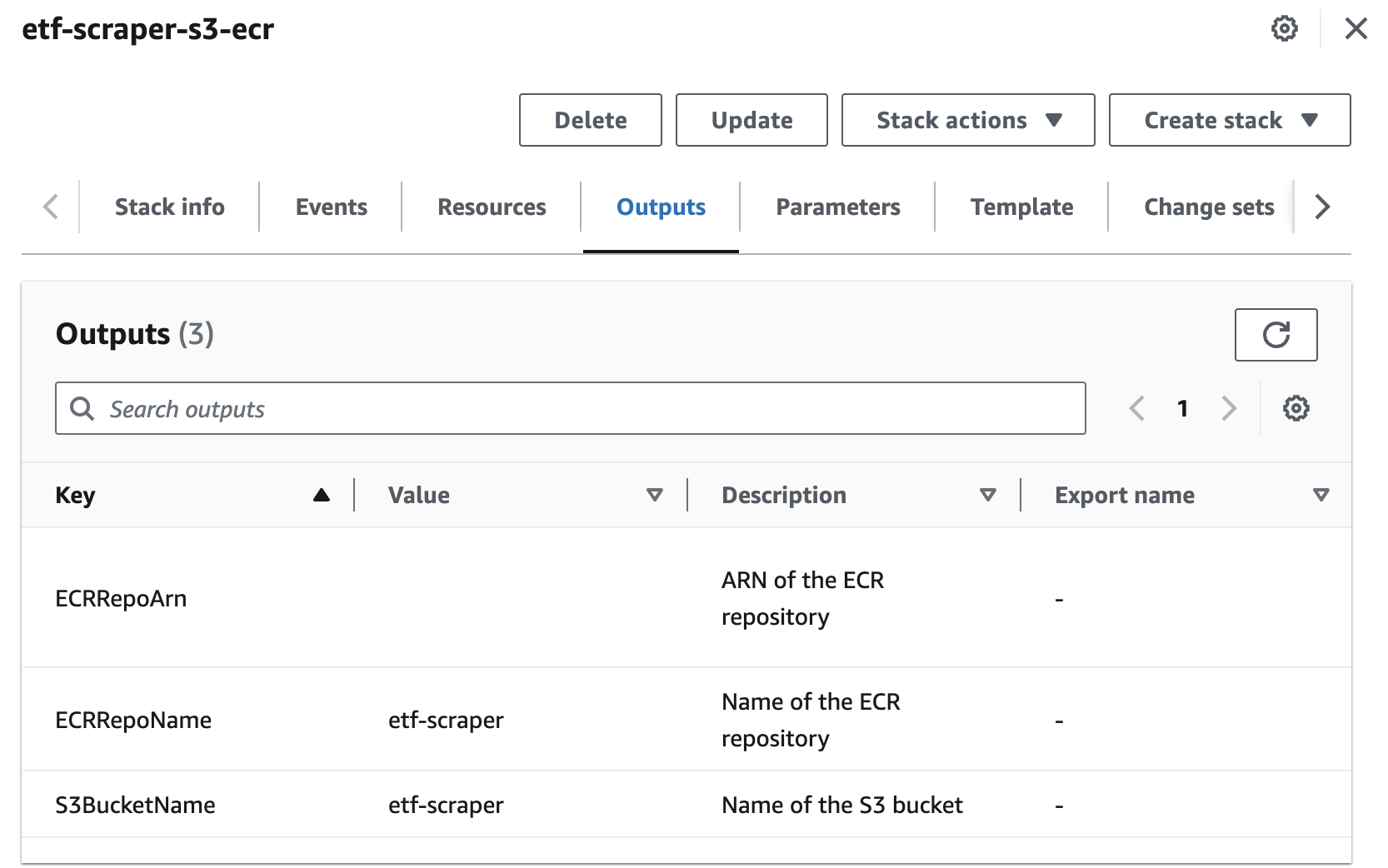Switch to the Stack info tab
This screenshot has width=1388, height=868.
(x=170, y=207)
